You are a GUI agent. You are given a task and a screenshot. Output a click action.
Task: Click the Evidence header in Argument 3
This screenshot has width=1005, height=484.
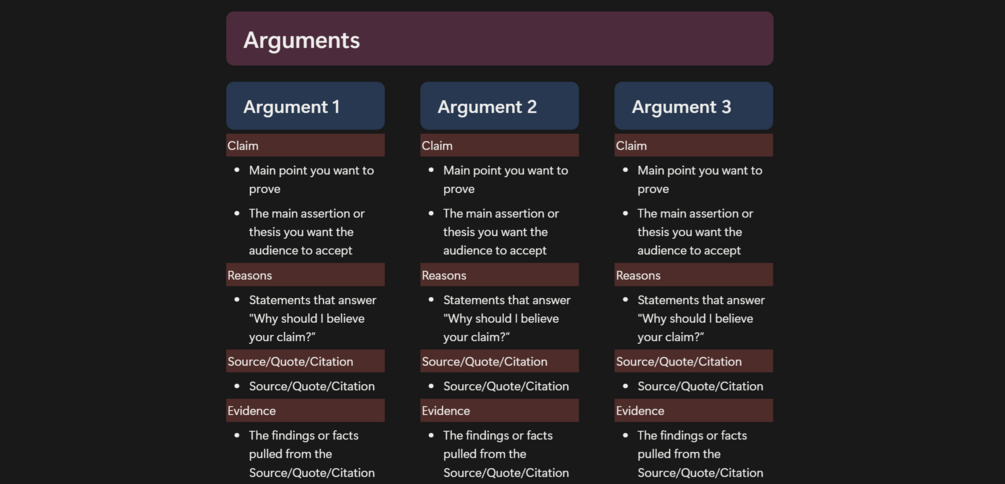tap(694, 410)
